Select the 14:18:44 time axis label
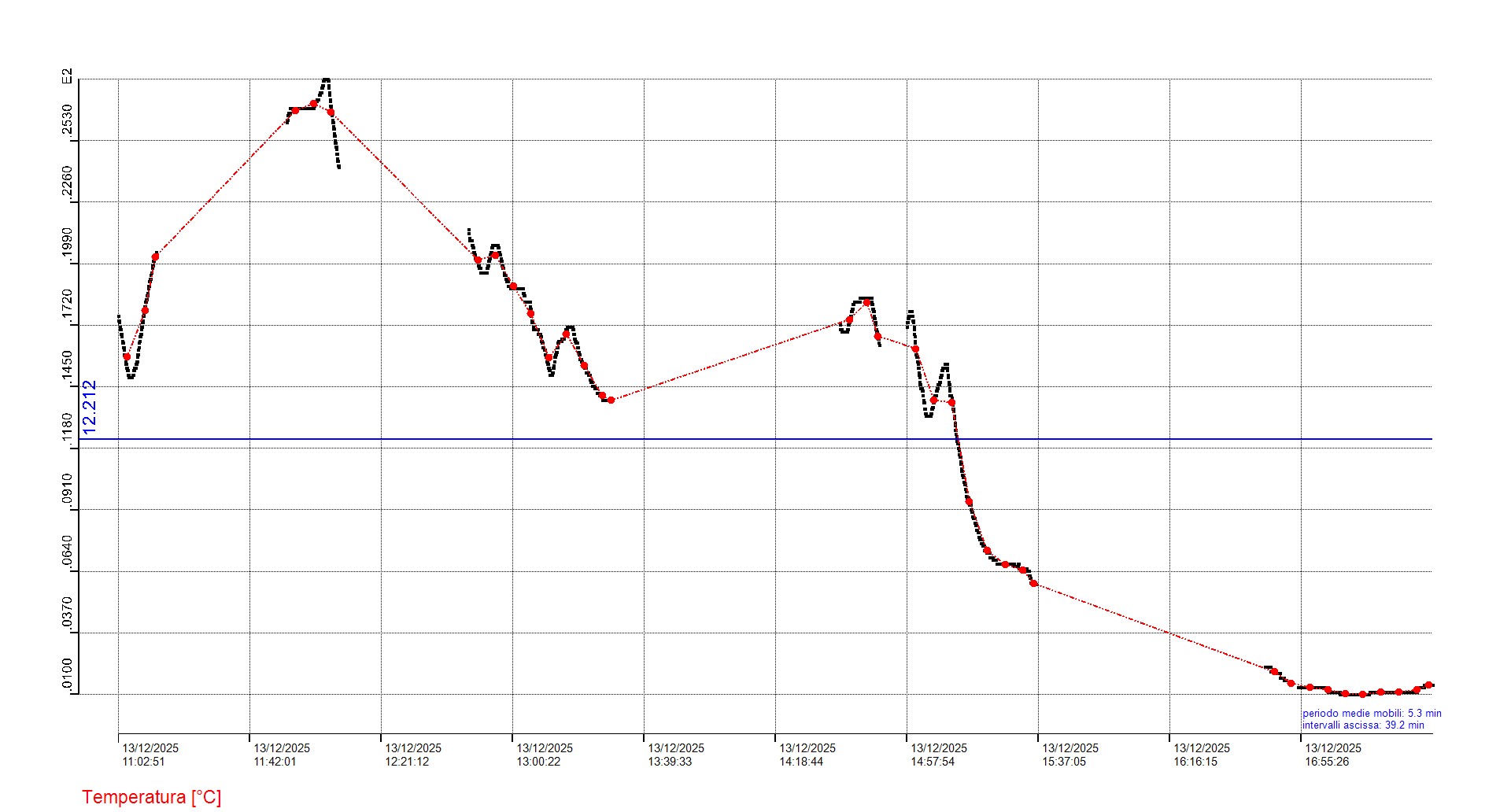Image resolution: width=1511 pixels, height=812 pixels. [x=801, y=762]
